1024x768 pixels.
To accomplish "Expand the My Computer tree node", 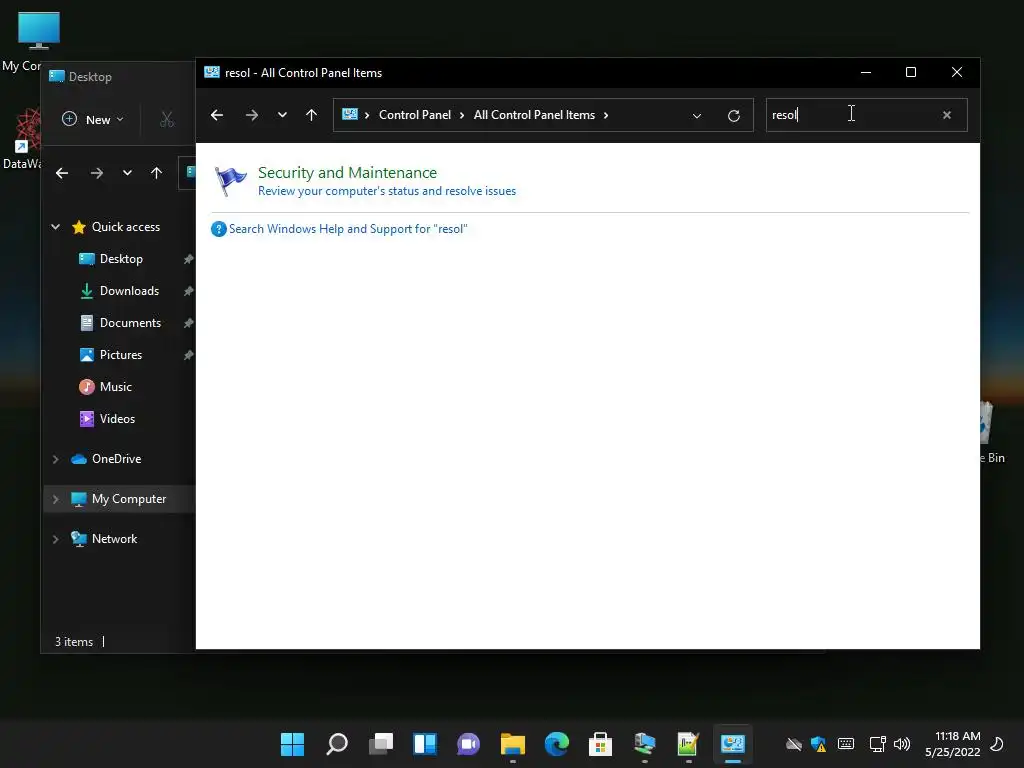I will tap(56, 500).
